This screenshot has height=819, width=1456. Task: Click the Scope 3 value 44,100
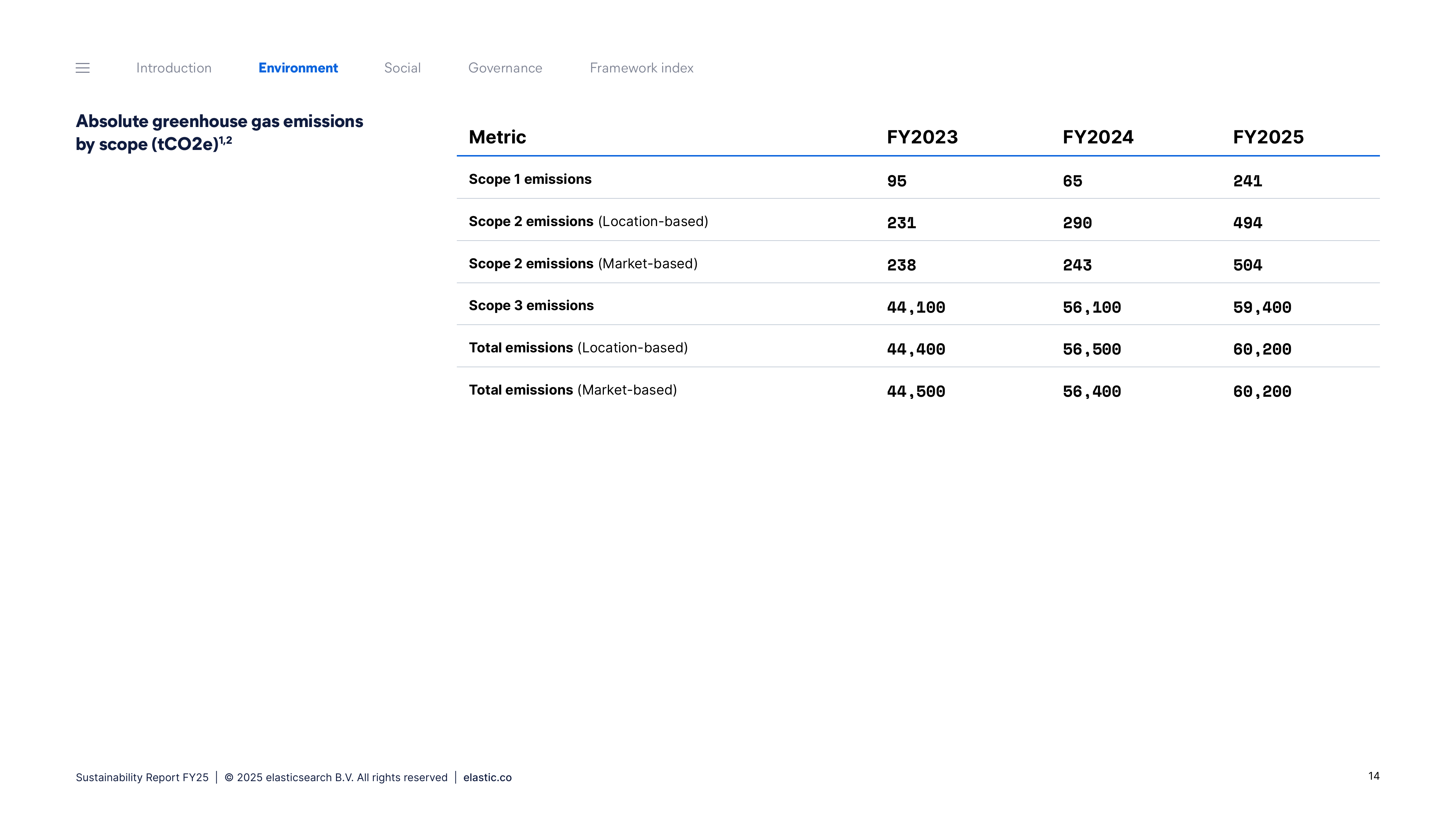tap(916, 308)
